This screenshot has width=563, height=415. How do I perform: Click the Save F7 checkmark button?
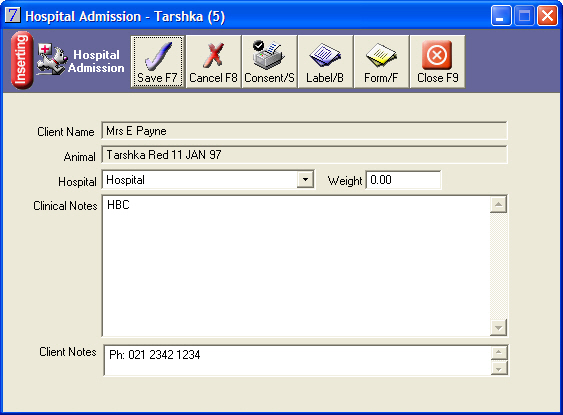point(157,61)
